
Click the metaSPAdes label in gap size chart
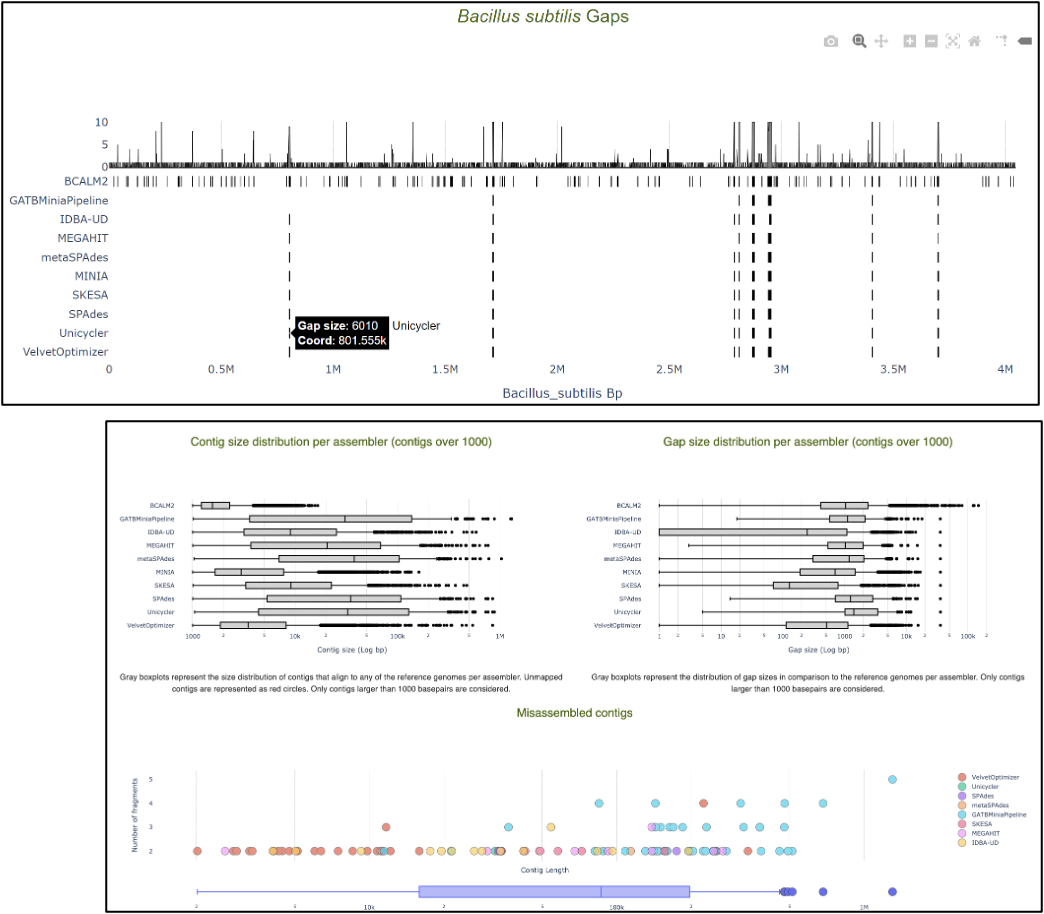click(x=622, y=559)
